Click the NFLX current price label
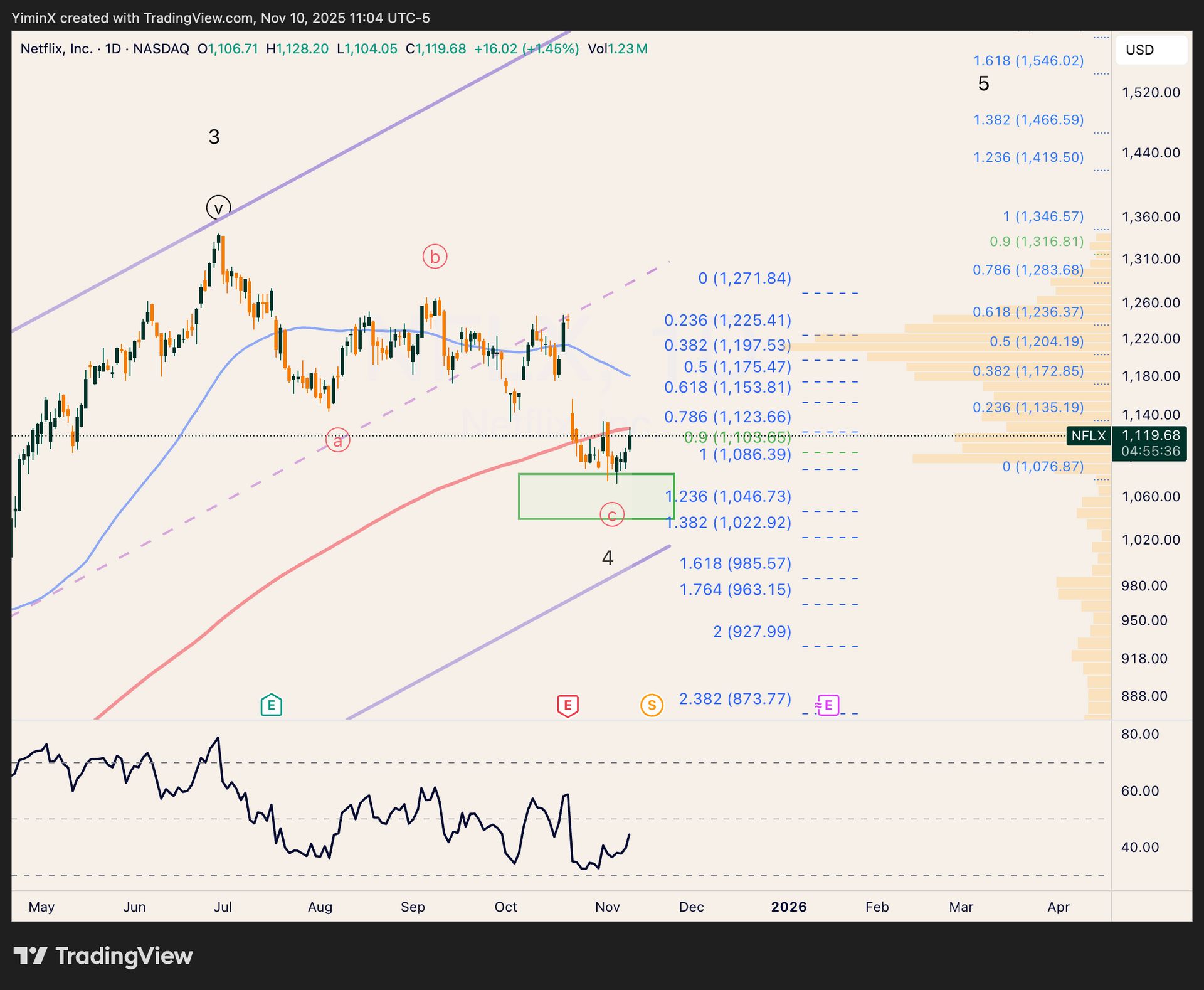 [x=1088, y=435]
